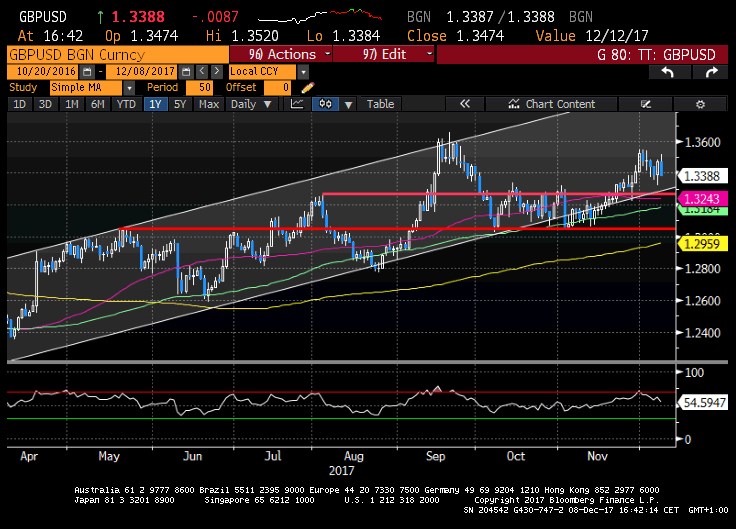Click the Chart Content button
The height and width of the screenshot is (529, 736).
tap(552, 104)
